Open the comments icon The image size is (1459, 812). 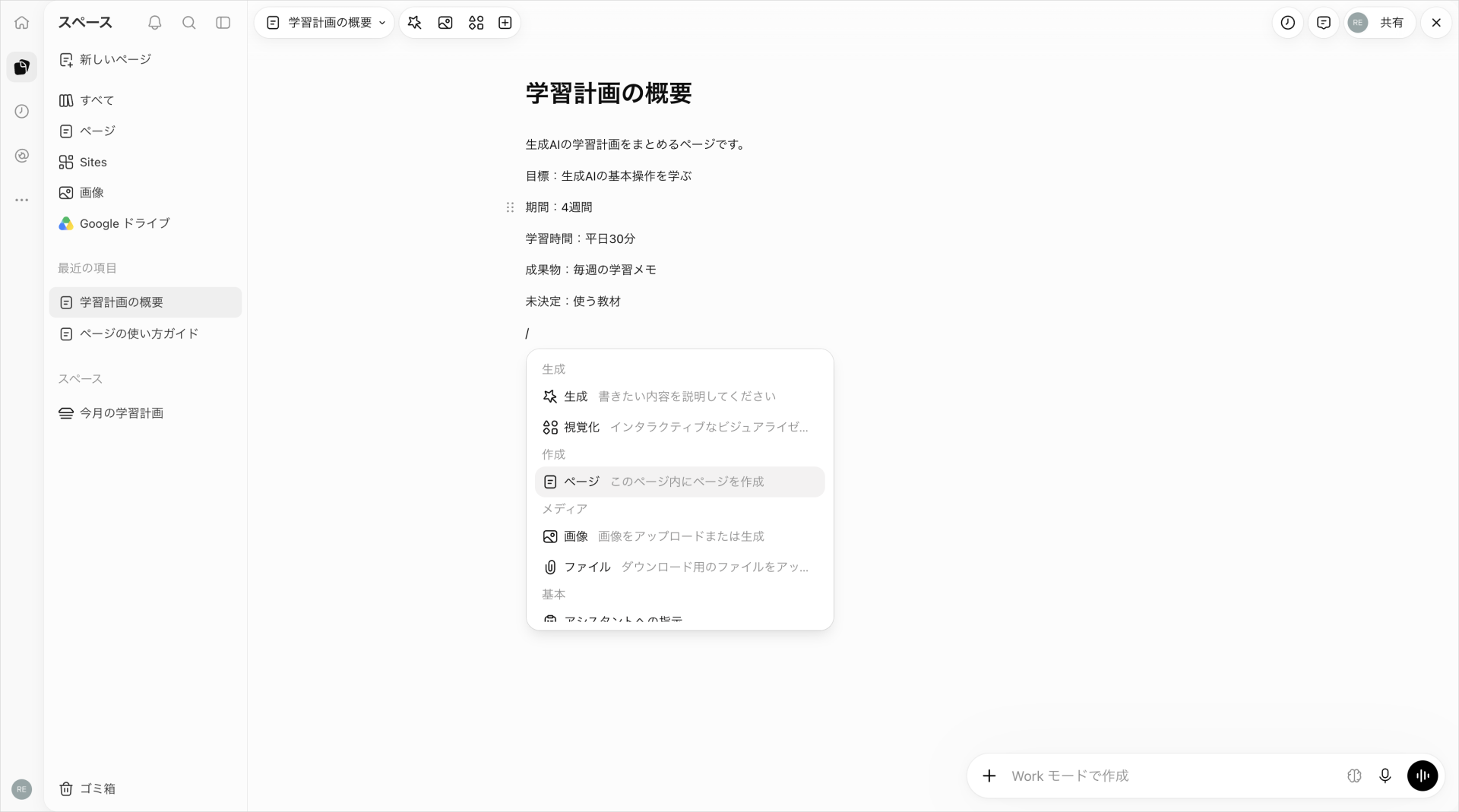click(x=1324, y=23)
